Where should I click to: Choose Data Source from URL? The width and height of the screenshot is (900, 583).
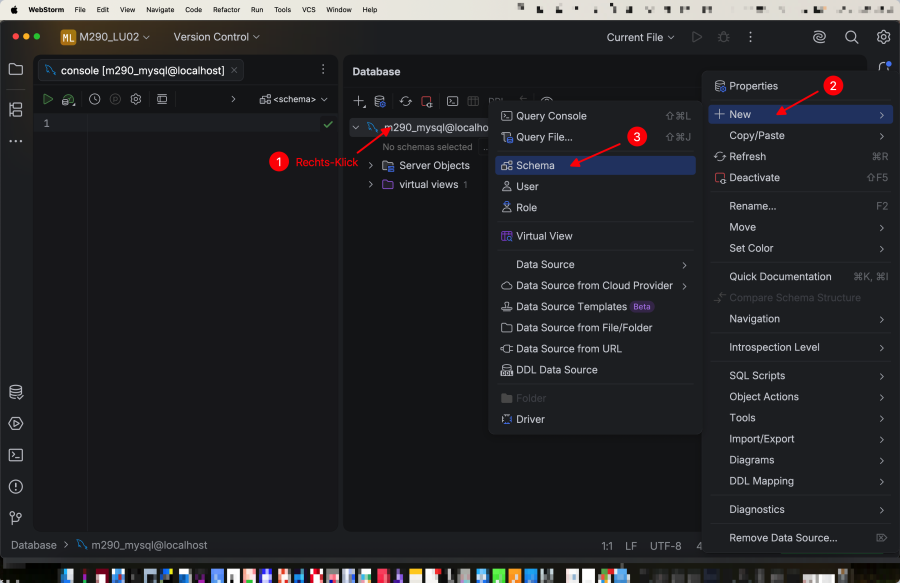click(595, 349)
